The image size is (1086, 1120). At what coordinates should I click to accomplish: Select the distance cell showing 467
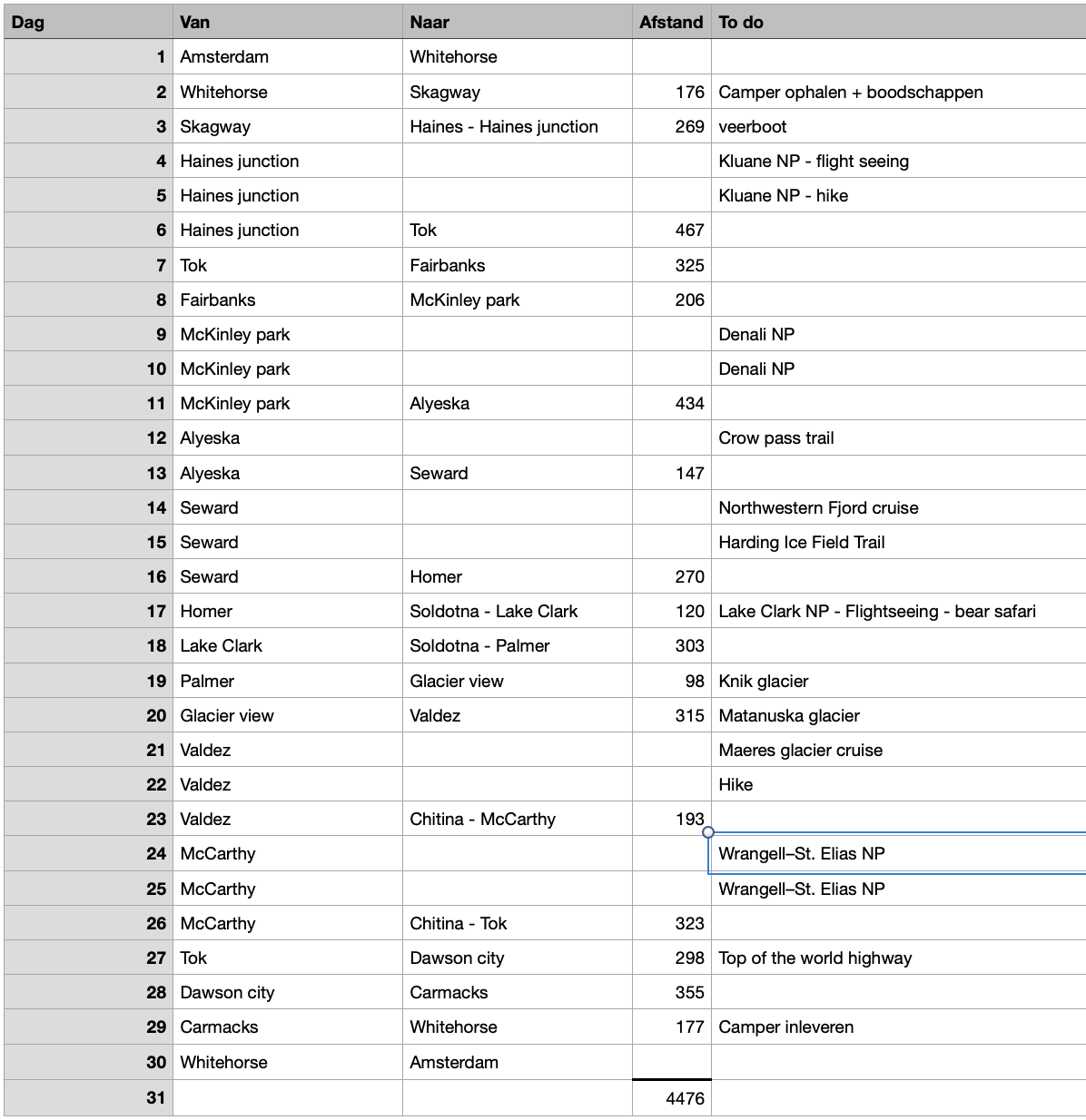671,230
